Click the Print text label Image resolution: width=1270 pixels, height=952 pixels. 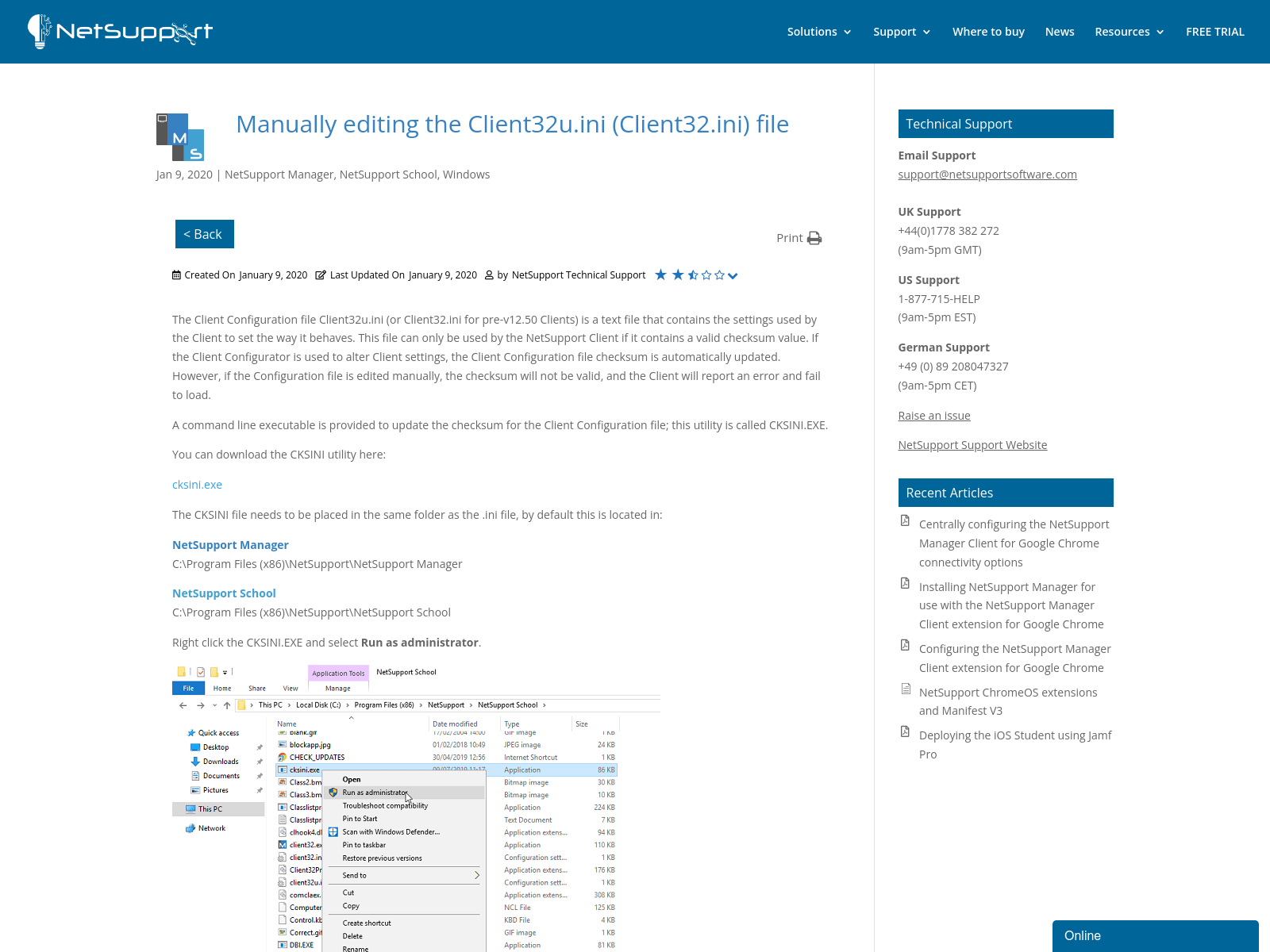789,238
